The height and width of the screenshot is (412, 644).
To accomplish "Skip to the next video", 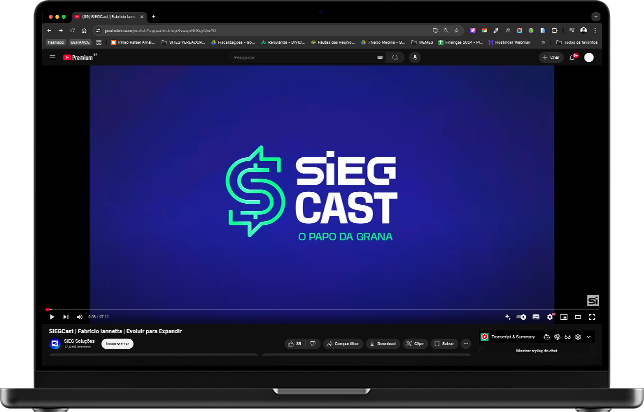I will pyautogui.click(x=66, y=317).
